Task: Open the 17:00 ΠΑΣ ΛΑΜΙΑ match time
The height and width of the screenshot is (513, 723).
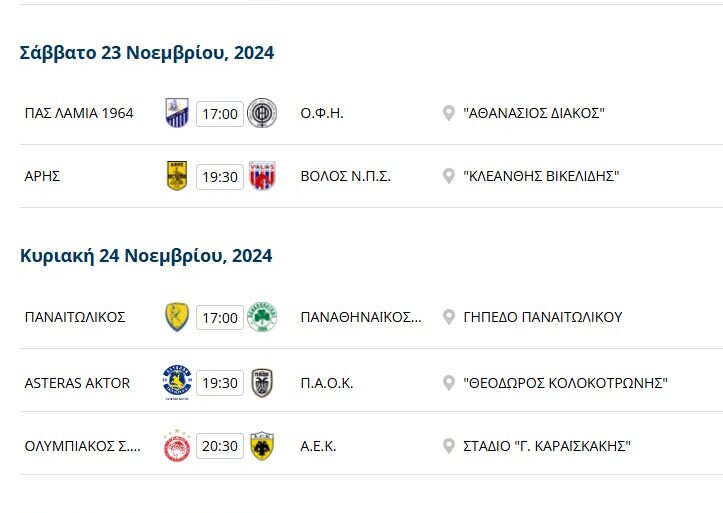Action: [220, 114]
